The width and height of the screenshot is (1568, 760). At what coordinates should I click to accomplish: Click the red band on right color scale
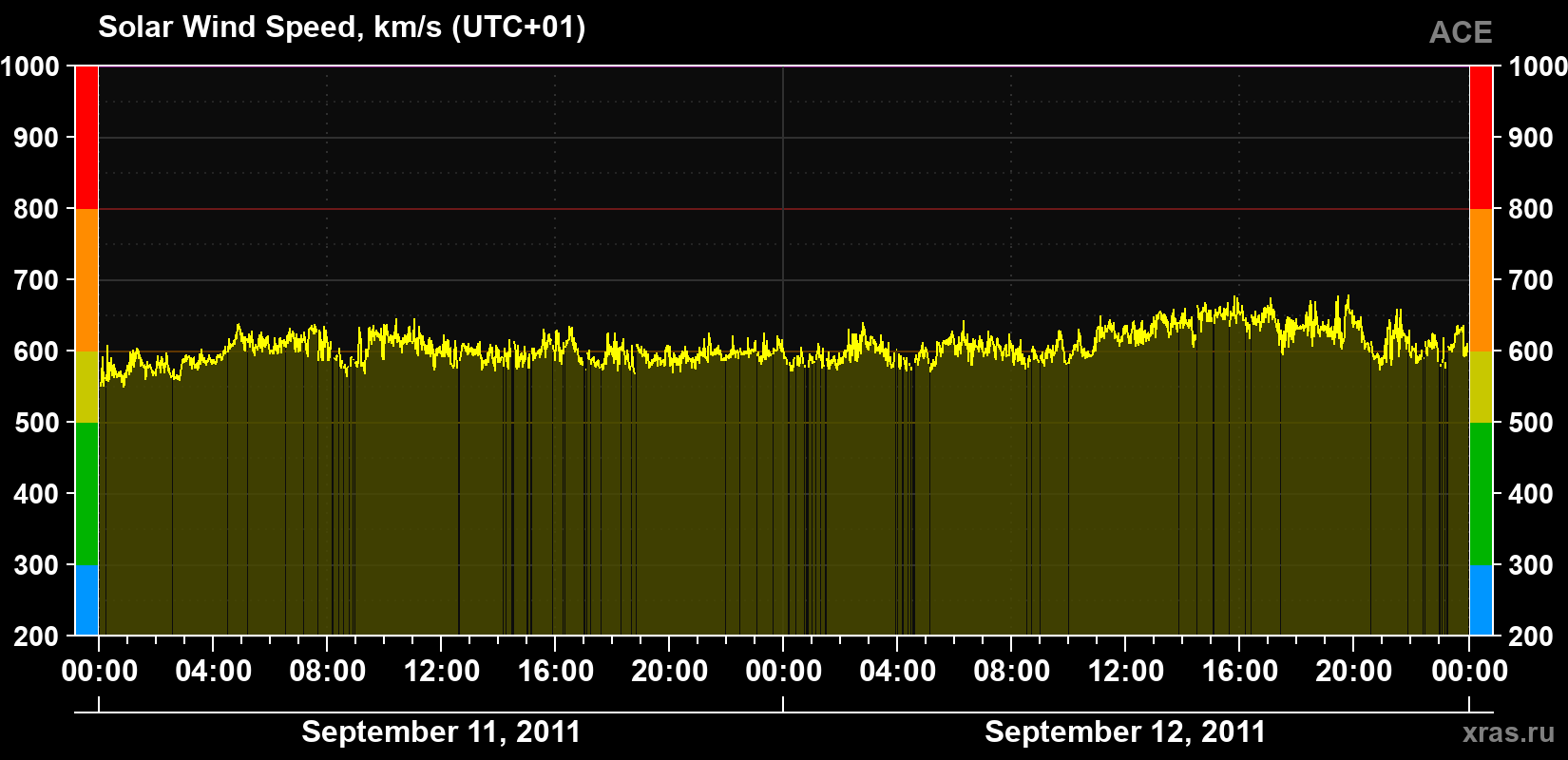(1481, 138)
